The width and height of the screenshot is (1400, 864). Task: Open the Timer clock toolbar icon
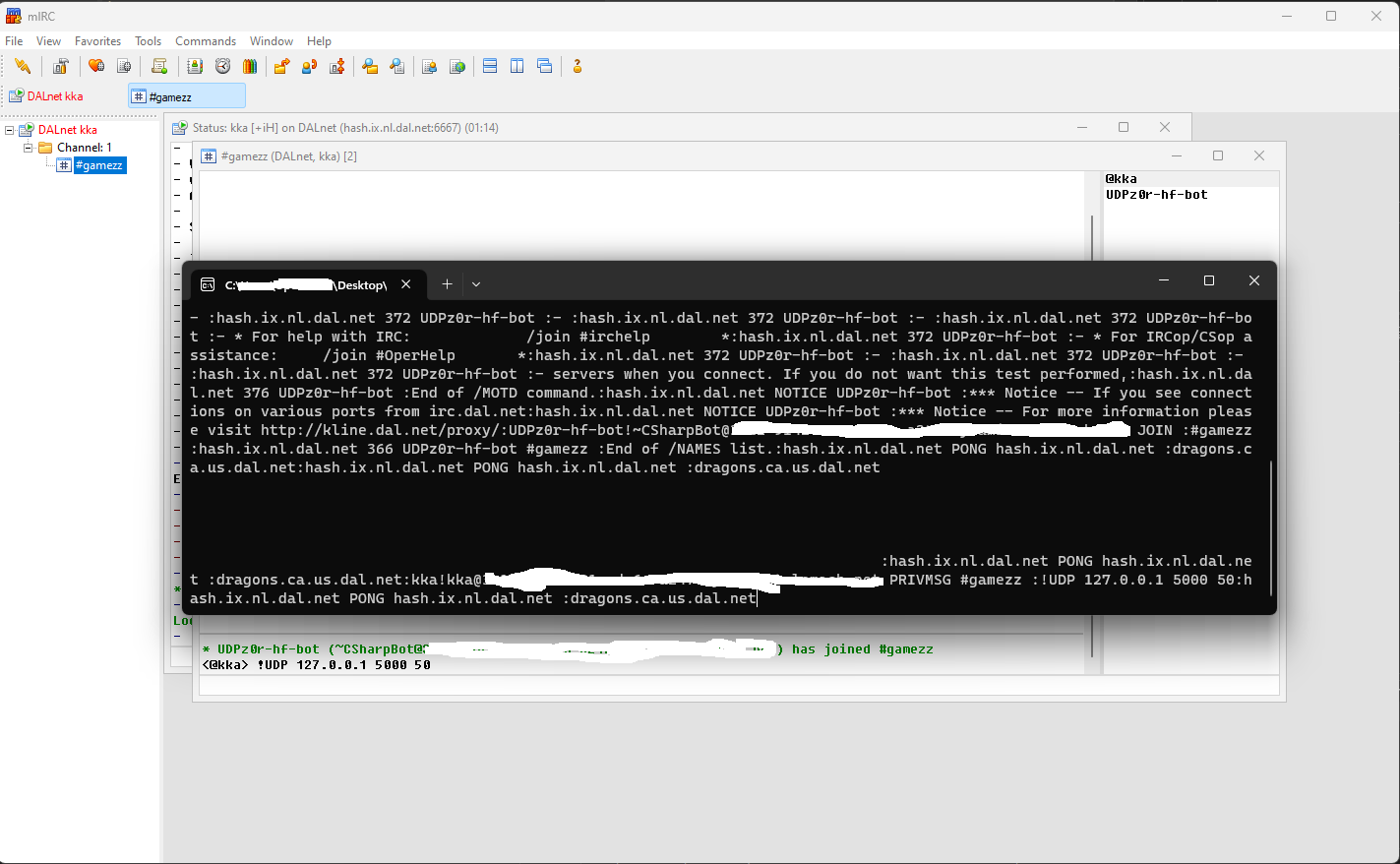[x=222, y=66]
